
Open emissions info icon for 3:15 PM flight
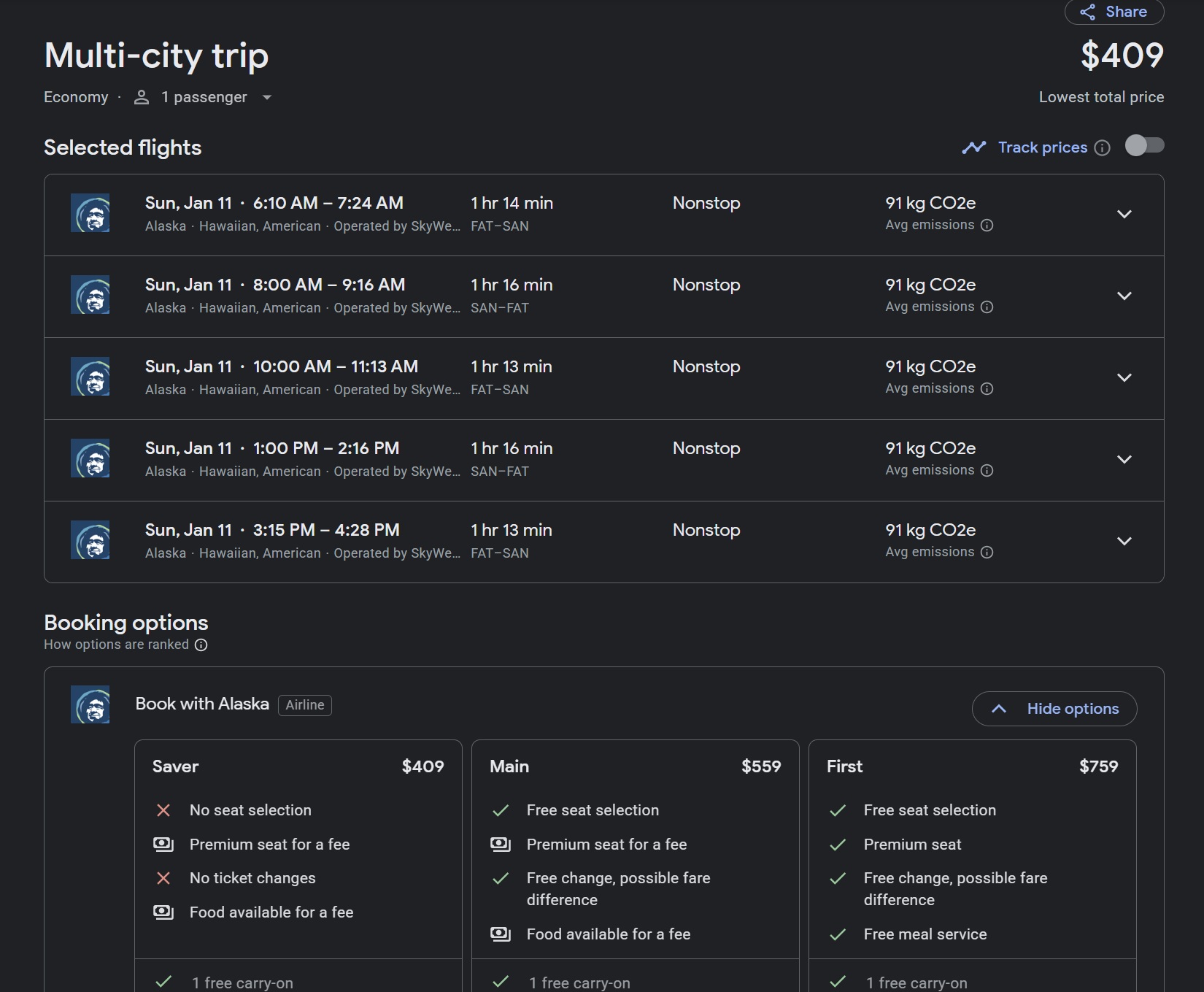987,553
